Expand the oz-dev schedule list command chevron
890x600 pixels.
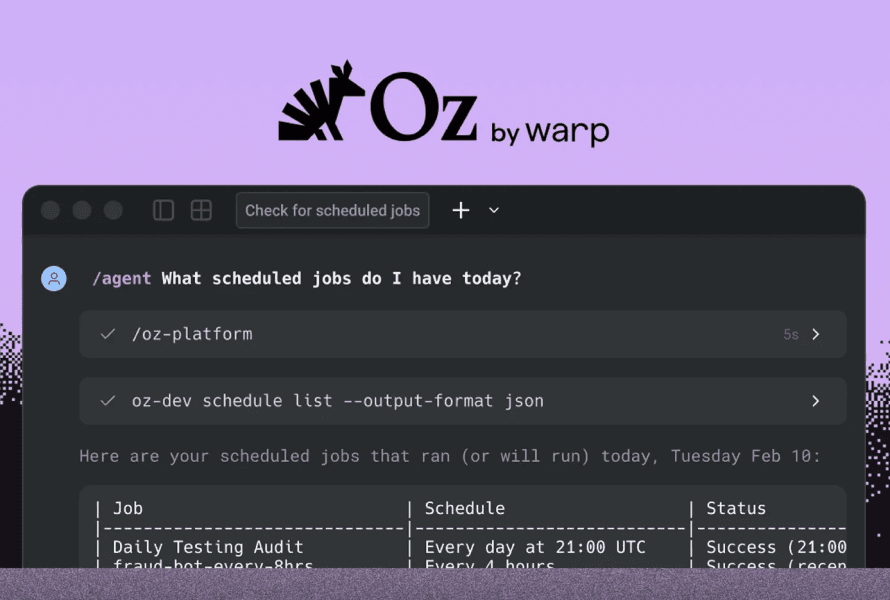[x=816, y=401]
